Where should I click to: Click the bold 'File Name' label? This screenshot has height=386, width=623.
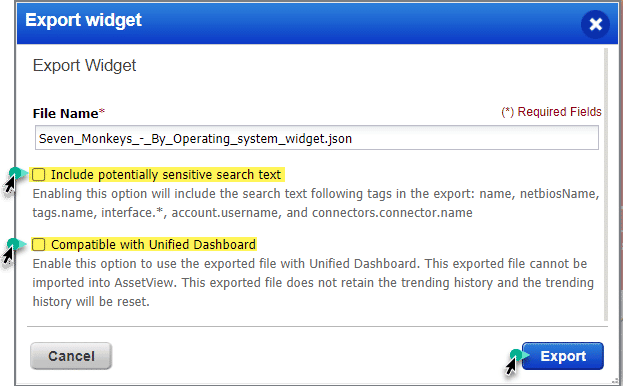pos(66,114)
